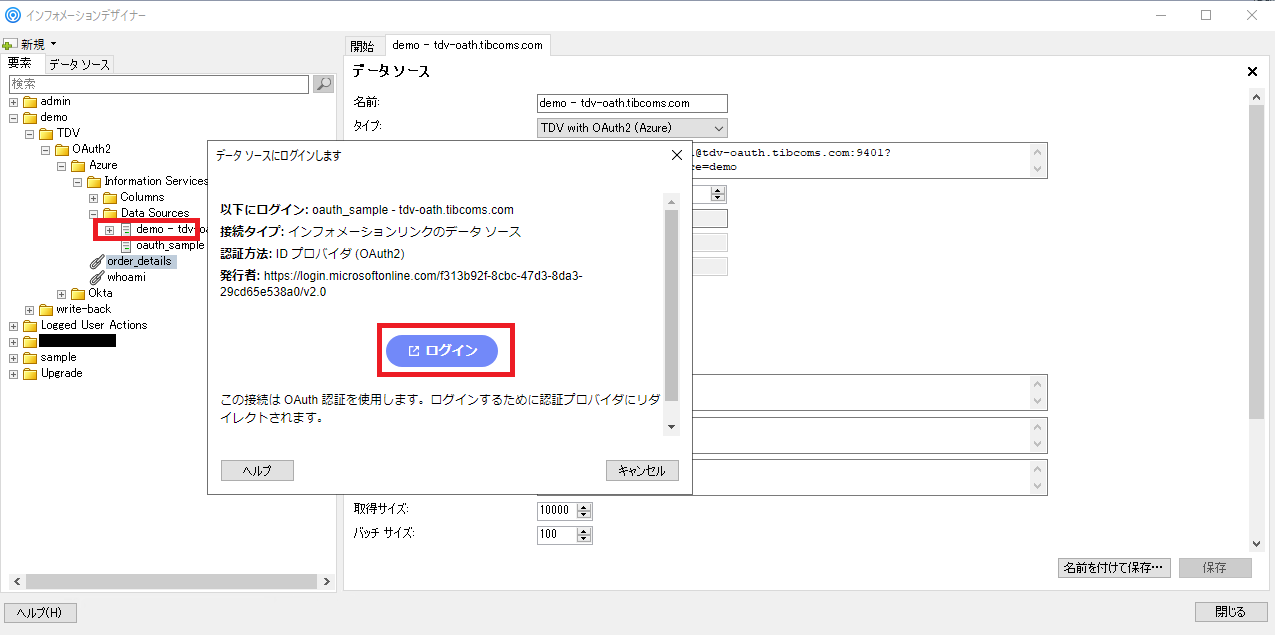
Task: Click the green plus New icon
Action: point(9,45)
